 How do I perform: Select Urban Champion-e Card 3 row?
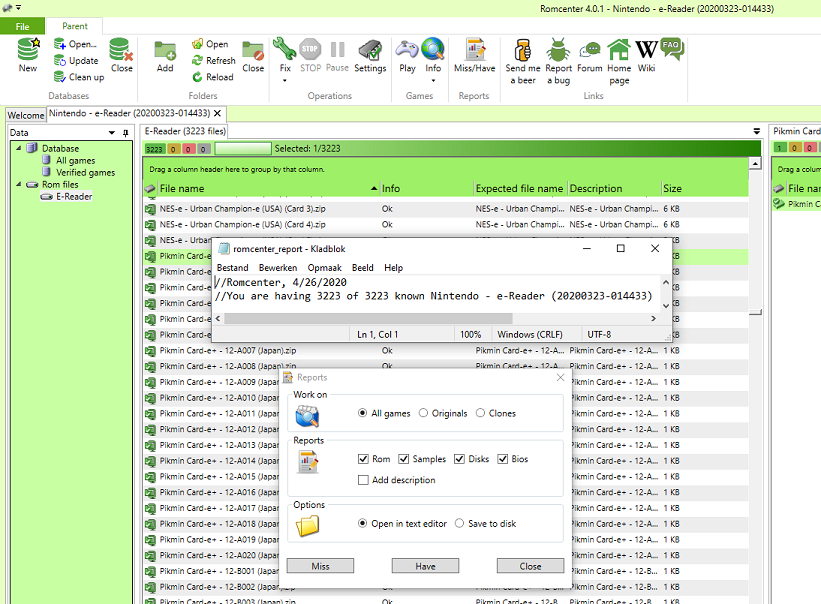(446, 209)
